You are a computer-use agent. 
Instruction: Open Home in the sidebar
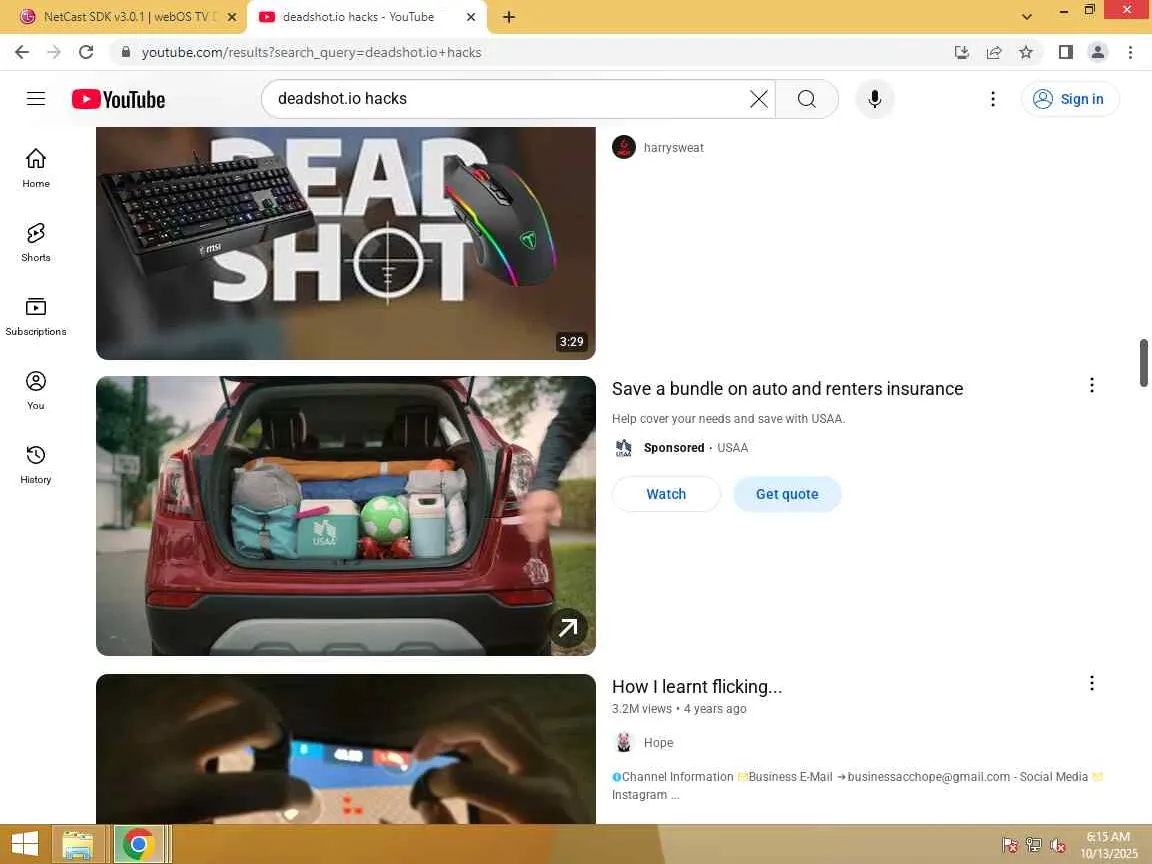click(x=36, y=168)
